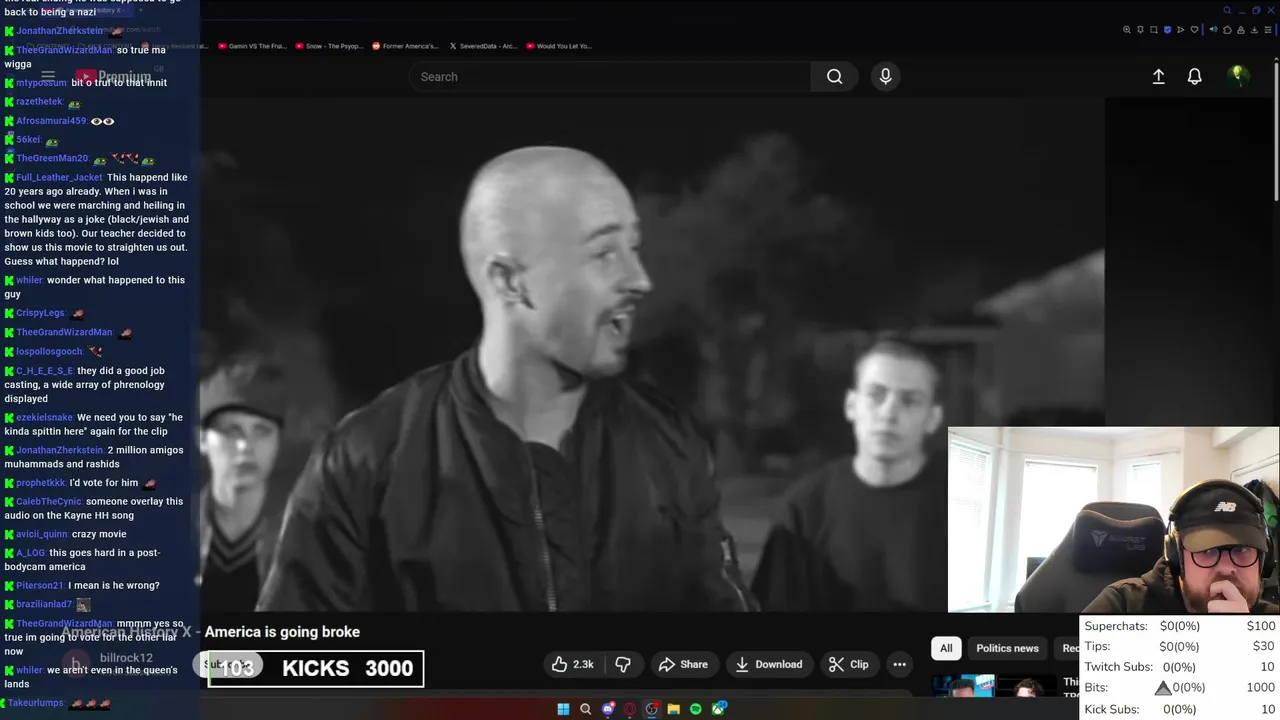Switch to 'SeveredData - Arc...' browser tab

[483, 46]
